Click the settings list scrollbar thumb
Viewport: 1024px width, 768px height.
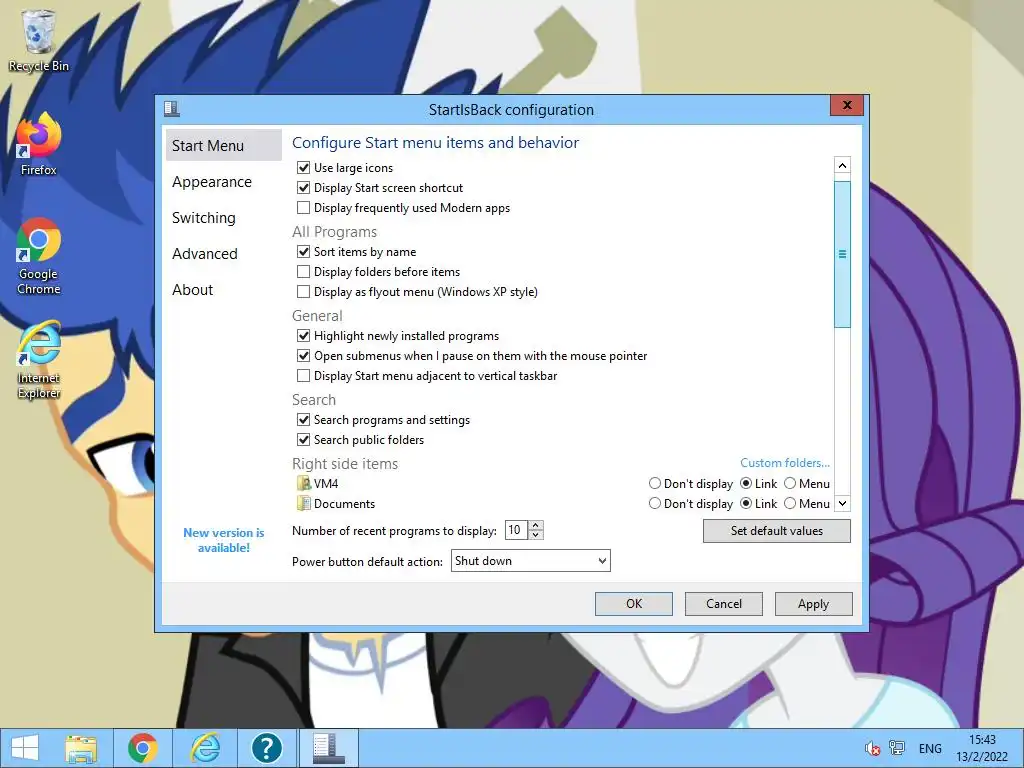pyautogui.click(x=842, y=254)
